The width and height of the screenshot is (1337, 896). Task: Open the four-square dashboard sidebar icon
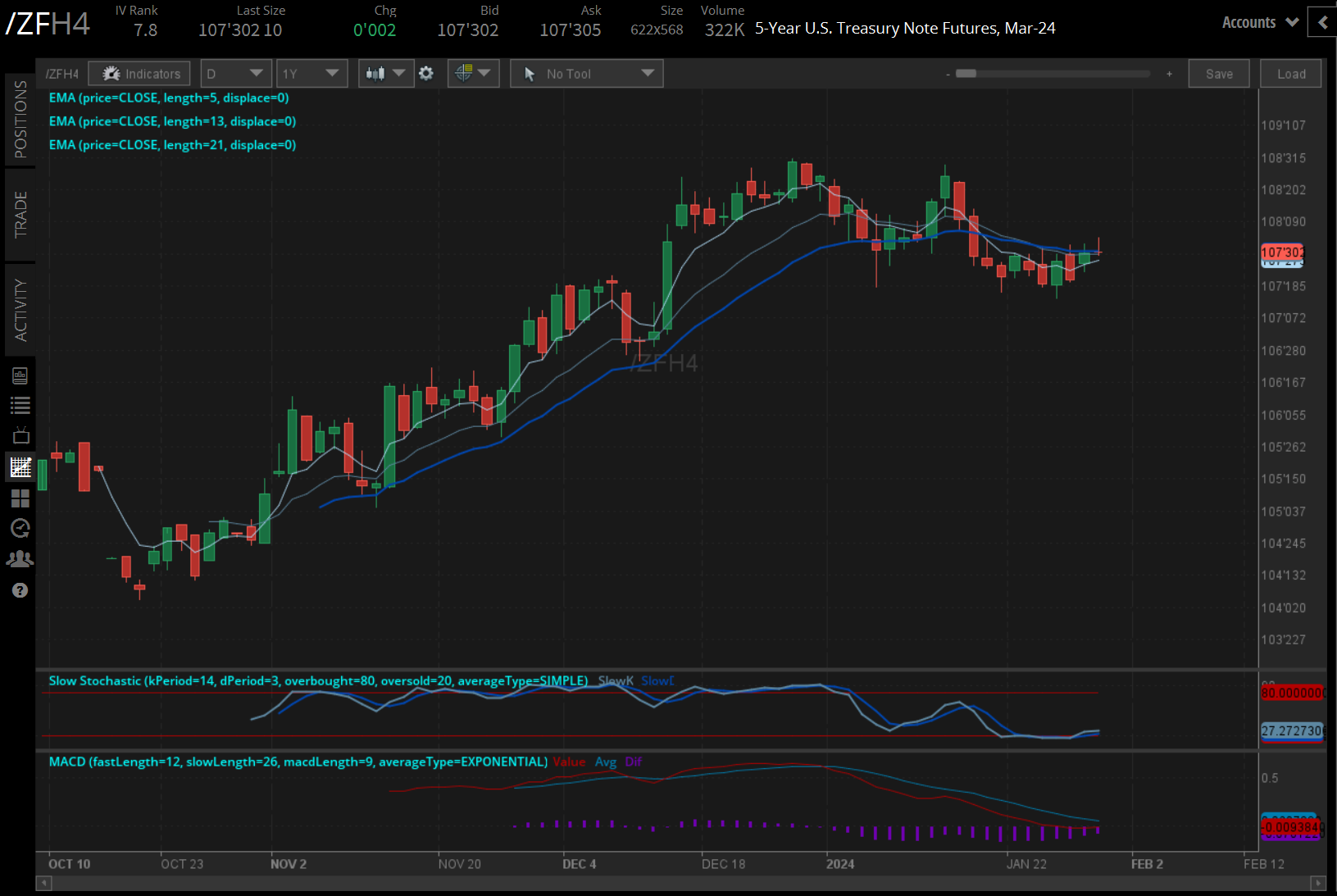20,498
